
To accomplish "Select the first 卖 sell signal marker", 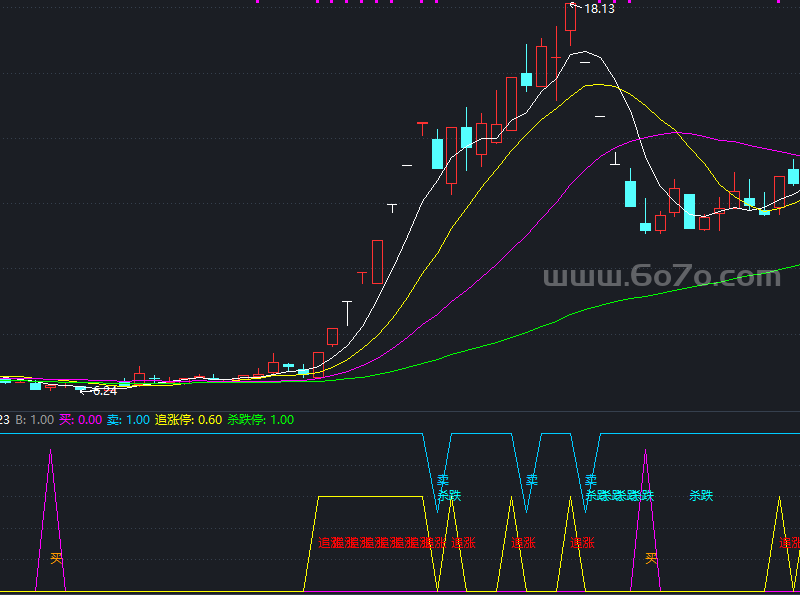I will point(443,480).
